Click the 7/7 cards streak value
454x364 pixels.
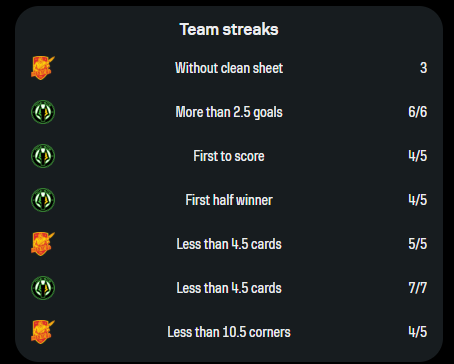(417, 288)
